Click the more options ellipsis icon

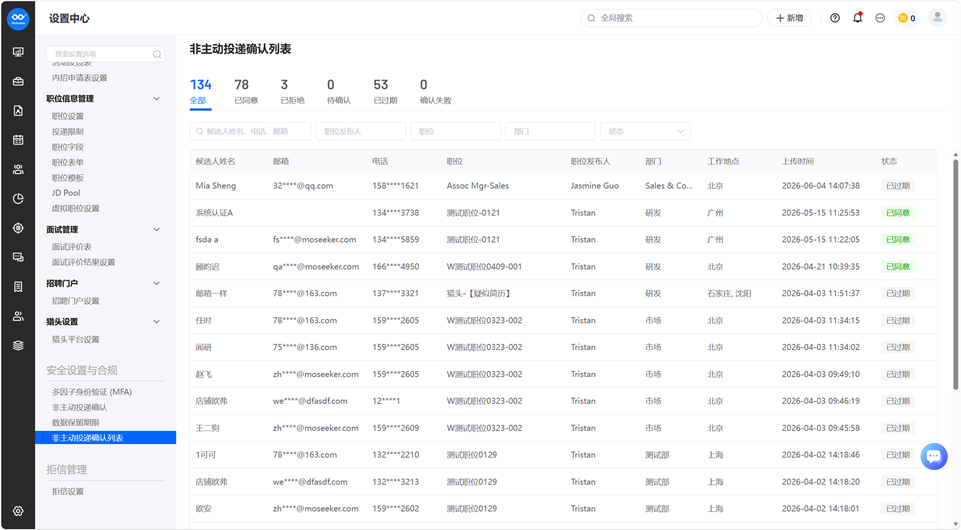(880, 18)
